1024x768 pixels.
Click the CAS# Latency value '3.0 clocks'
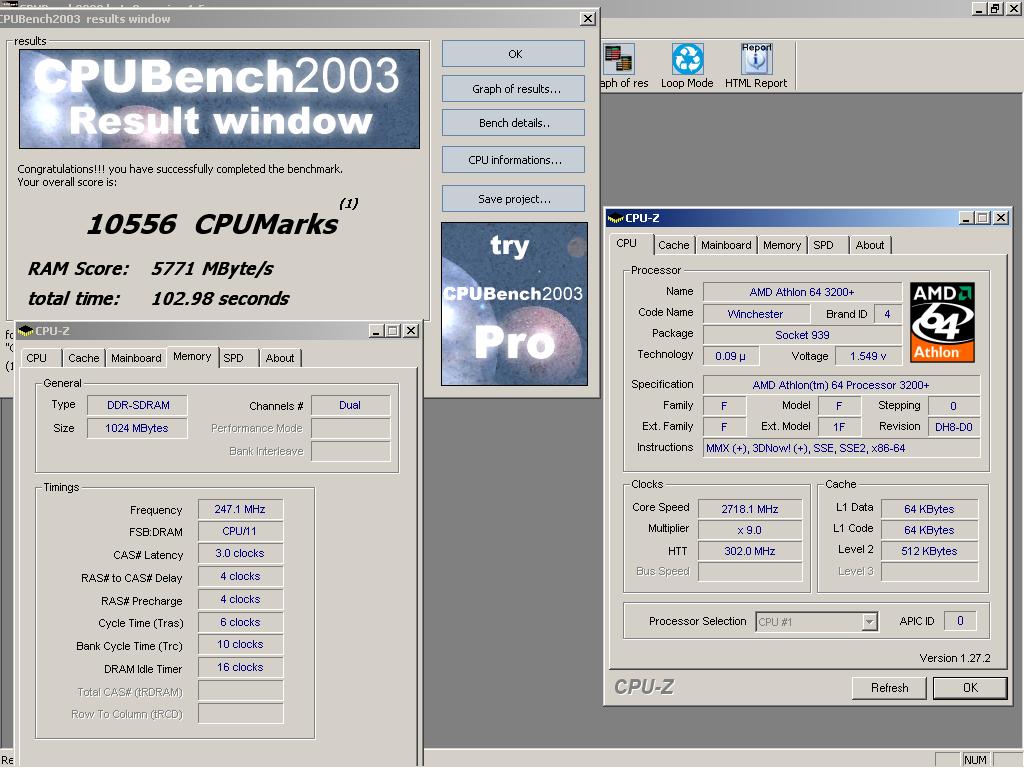pos(240,553)
